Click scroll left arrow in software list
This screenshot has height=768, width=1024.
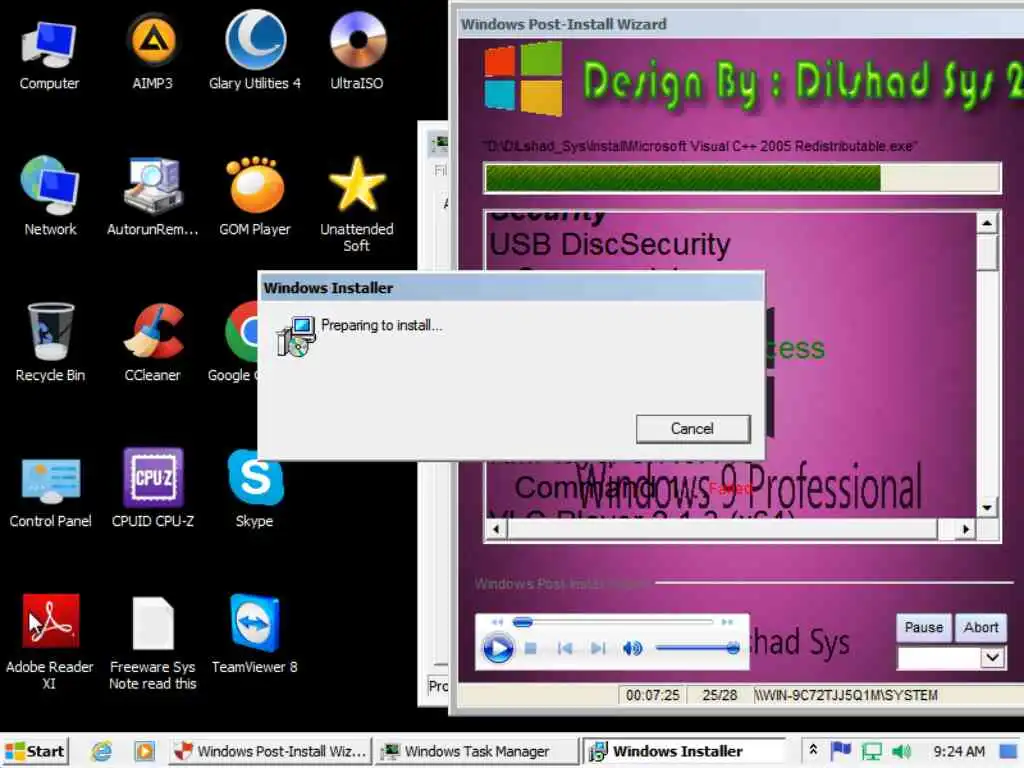click(x=497, y=529)
